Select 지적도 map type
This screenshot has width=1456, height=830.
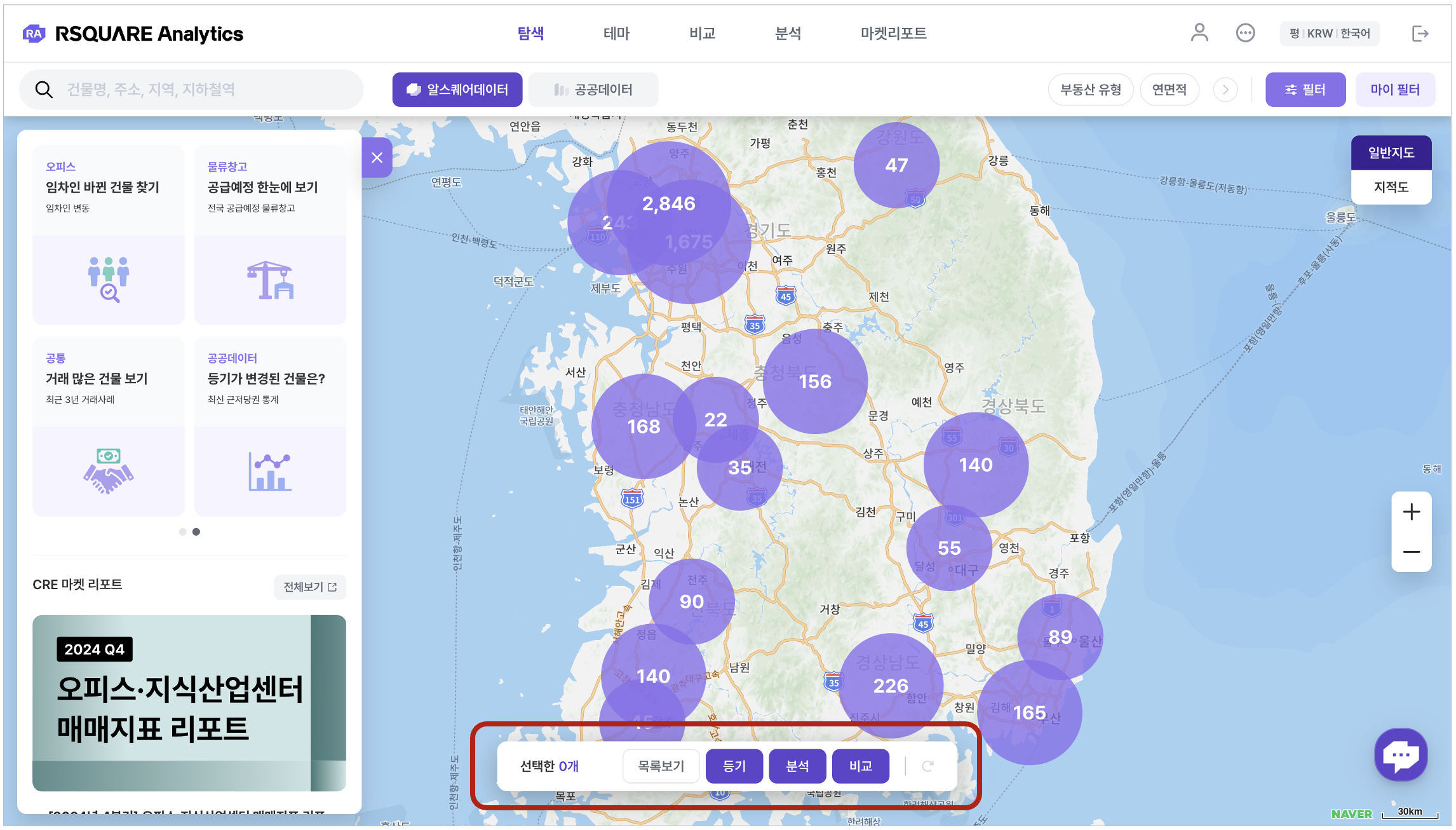coord(1391,187)
